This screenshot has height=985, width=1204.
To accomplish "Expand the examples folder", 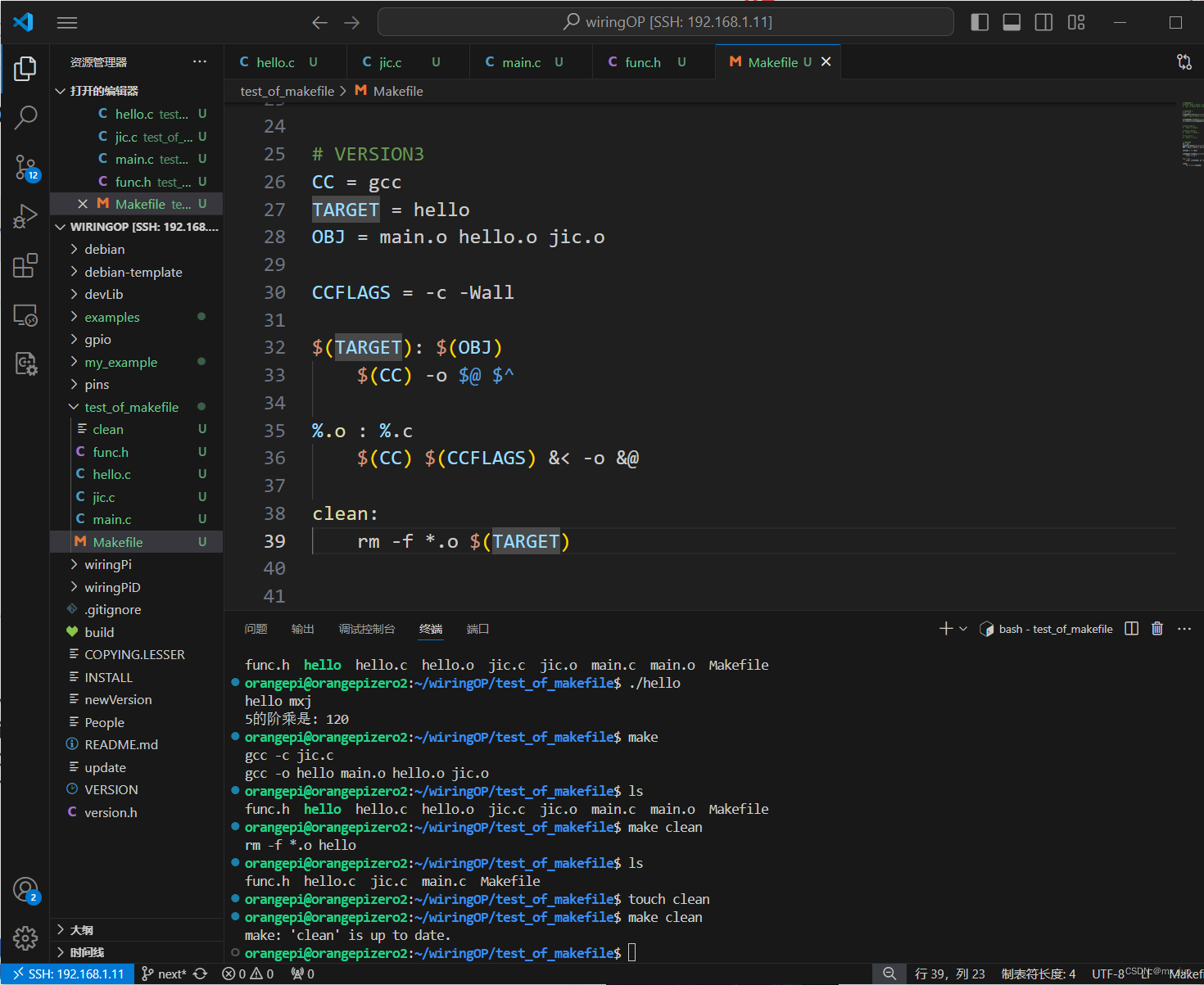I will point(136,317).
